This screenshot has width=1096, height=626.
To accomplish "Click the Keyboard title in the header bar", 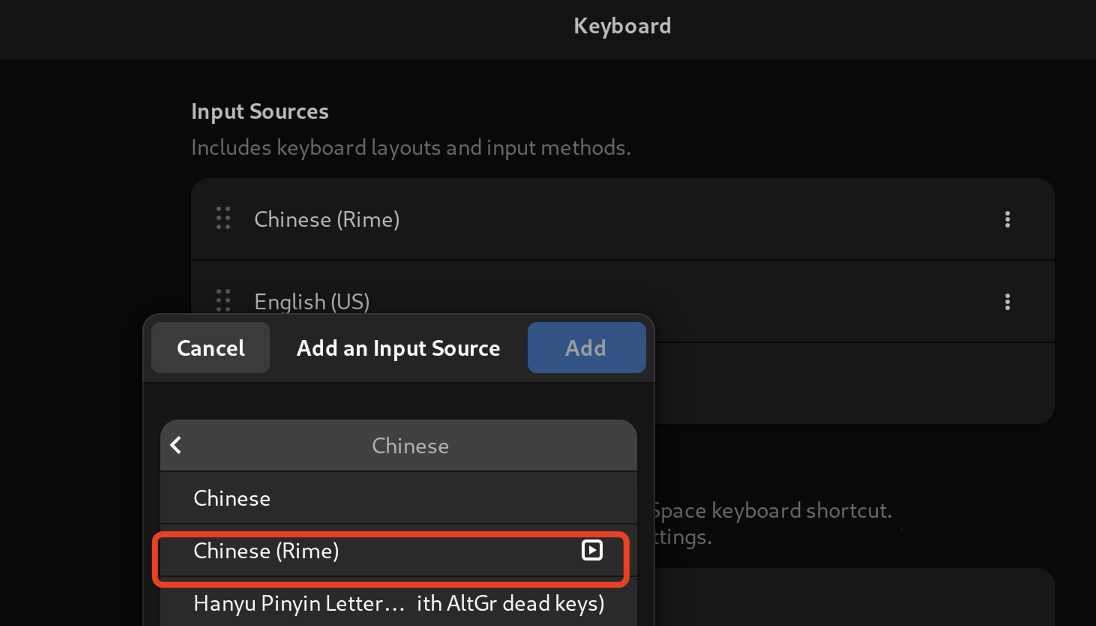I will (x=622, y=26).
